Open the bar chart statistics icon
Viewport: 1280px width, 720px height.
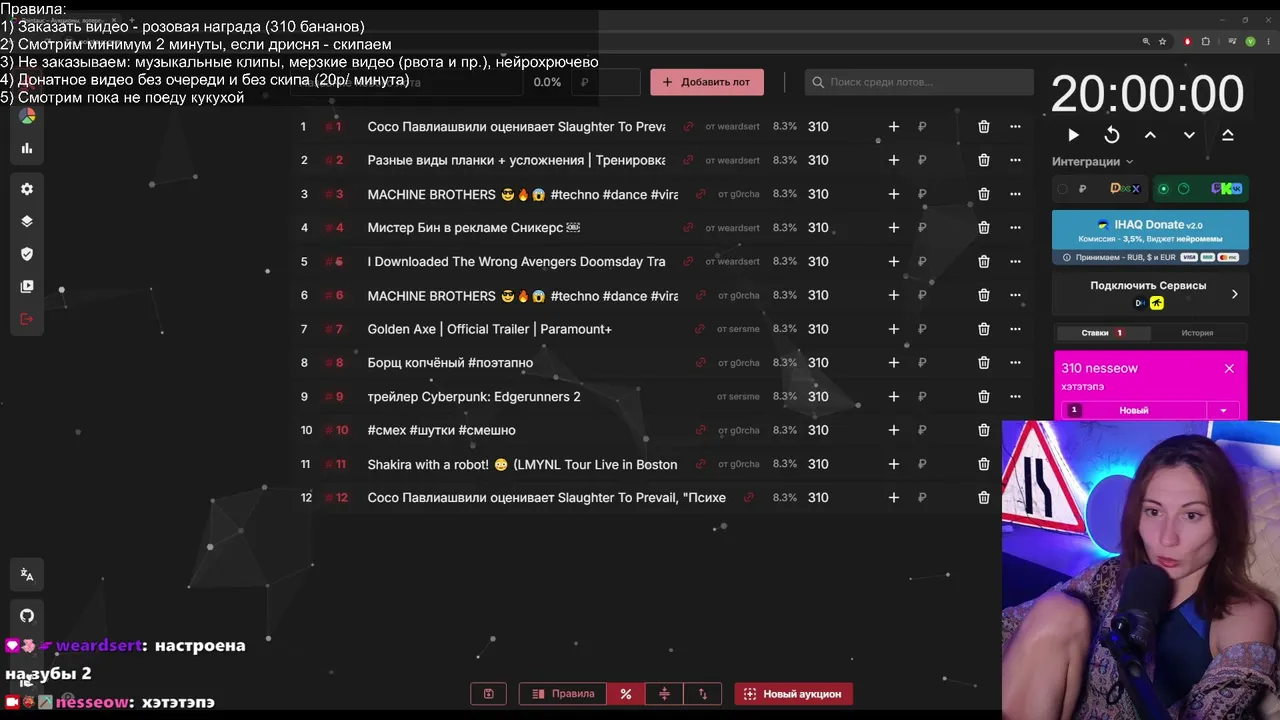click(x=27, y=148)
